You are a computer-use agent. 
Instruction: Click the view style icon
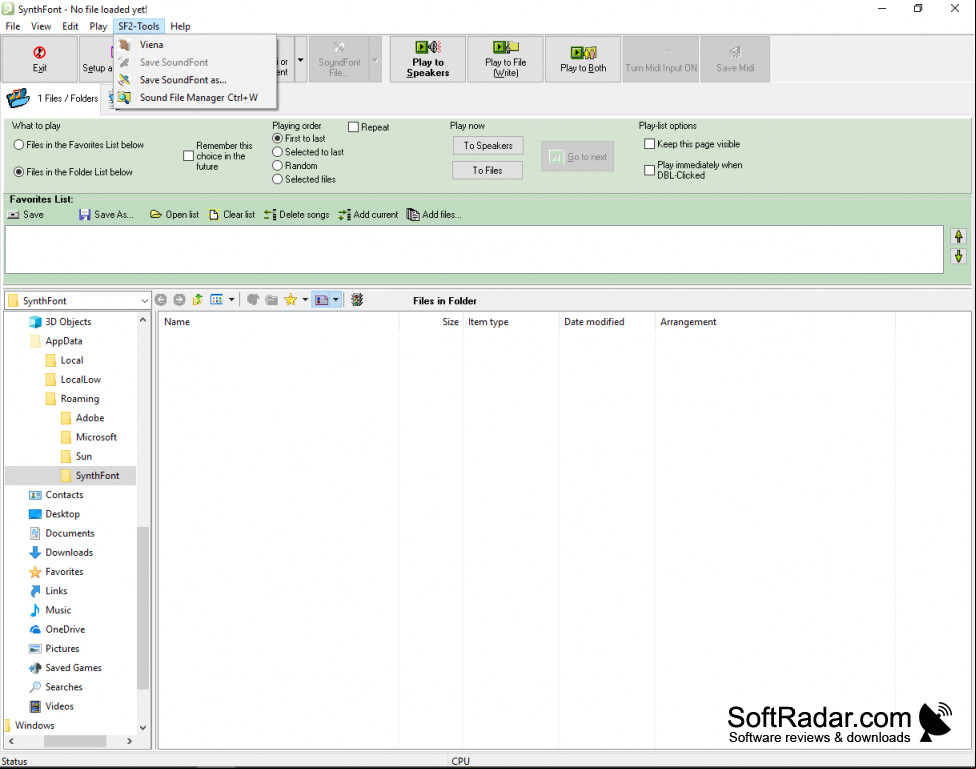217,300
